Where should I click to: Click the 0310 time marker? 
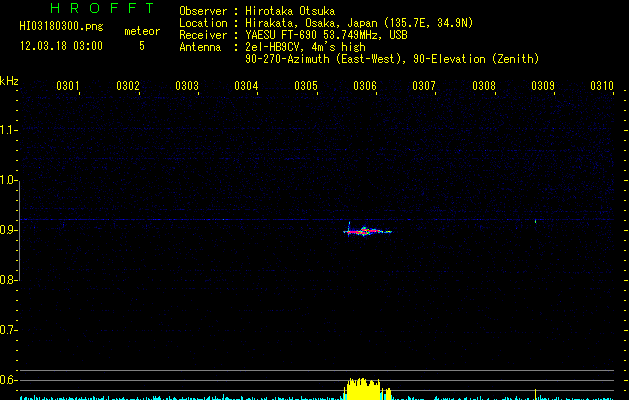point(602,86)
